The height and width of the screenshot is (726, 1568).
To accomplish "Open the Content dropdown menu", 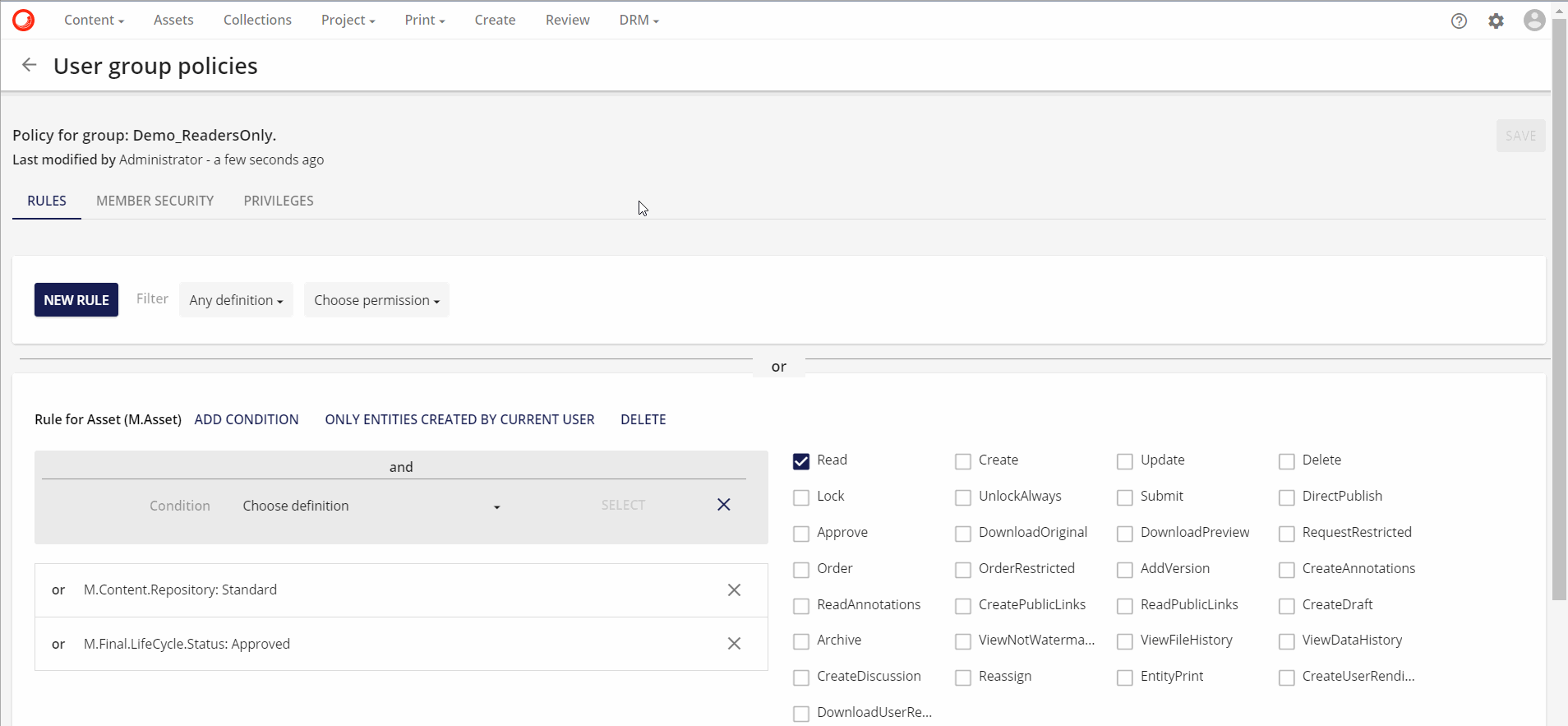I will pos(94,20).
